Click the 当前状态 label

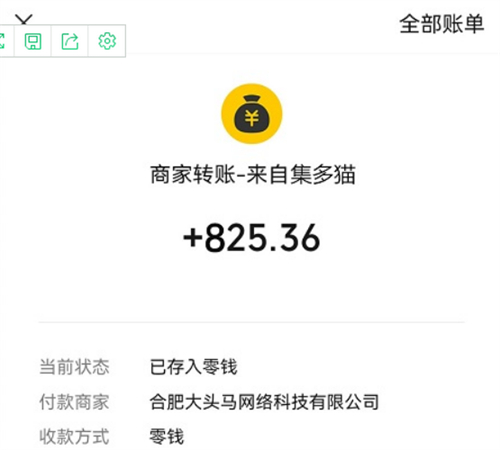74,367
